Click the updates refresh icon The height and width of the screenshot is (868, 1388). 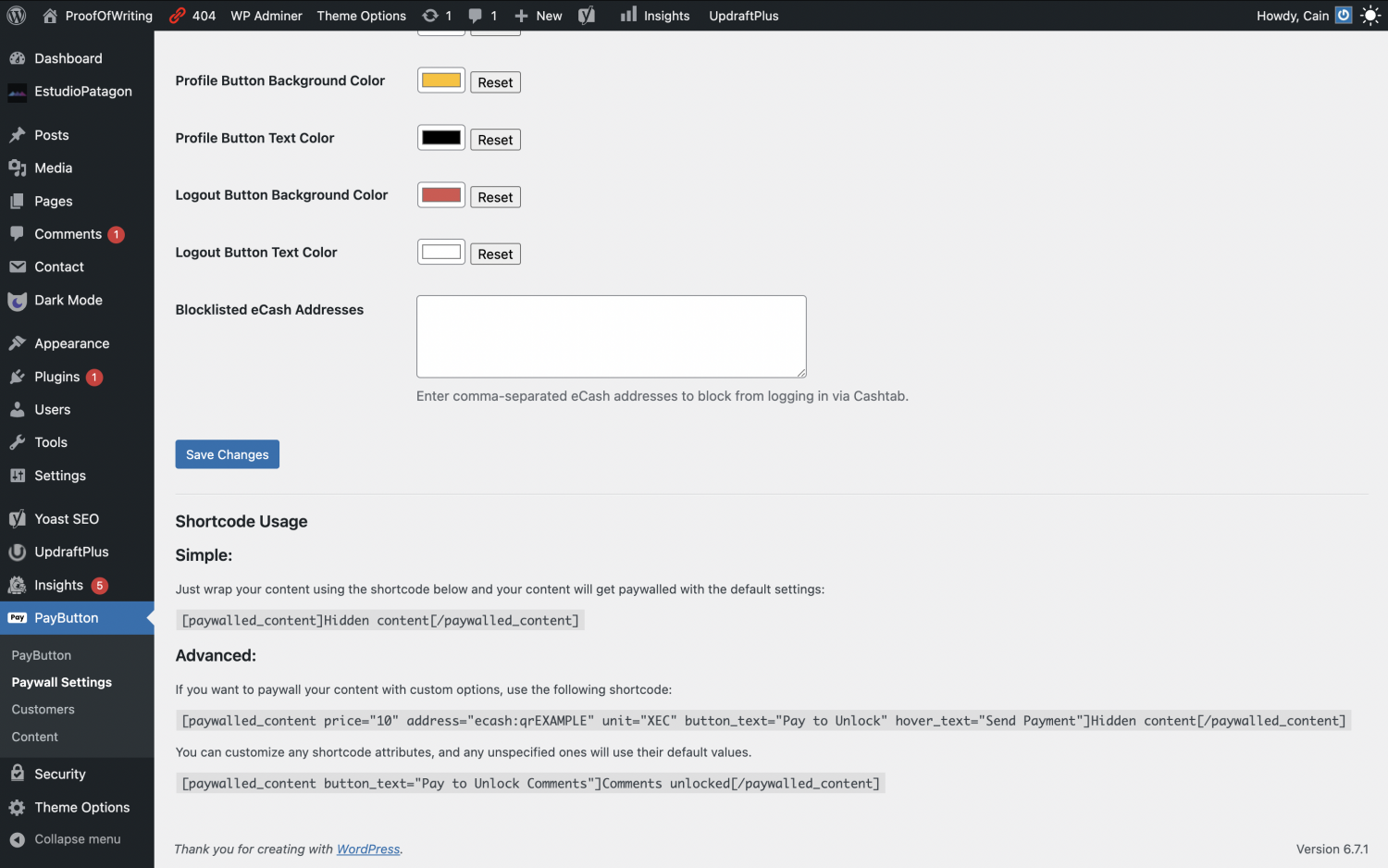tap(431, 16)
